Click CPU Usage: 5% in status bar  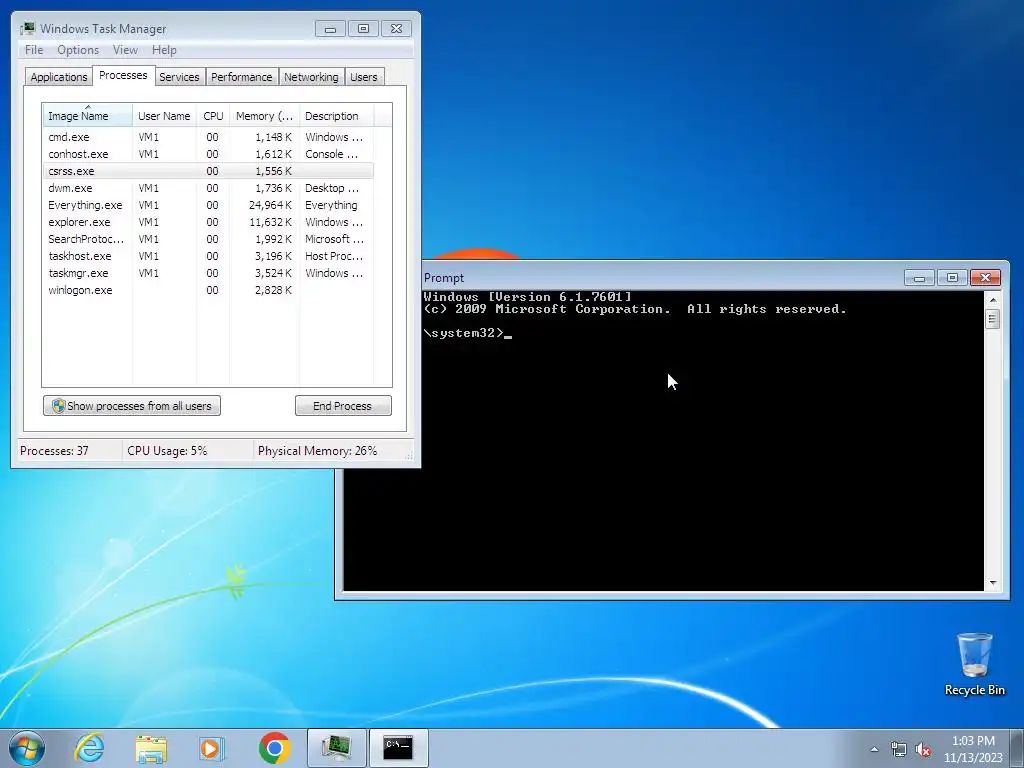pos(167,451)
